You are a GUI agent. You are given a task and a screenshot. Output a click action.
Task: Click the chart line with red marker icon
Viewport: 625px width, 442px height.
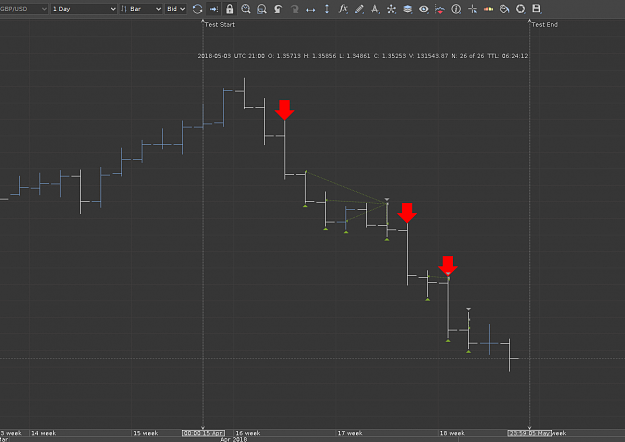(x=440, y=9)
